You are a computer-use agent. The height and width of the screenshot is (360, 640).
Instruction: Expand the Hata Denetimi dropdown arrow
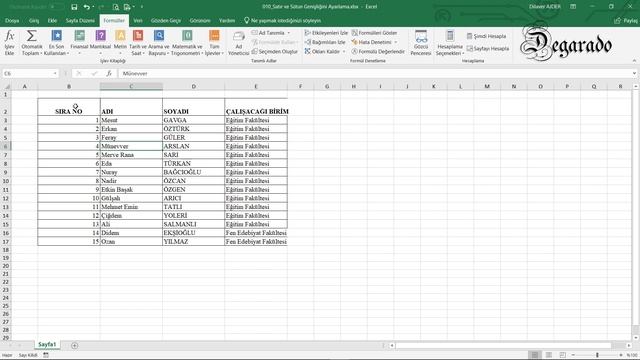point(396,42)
